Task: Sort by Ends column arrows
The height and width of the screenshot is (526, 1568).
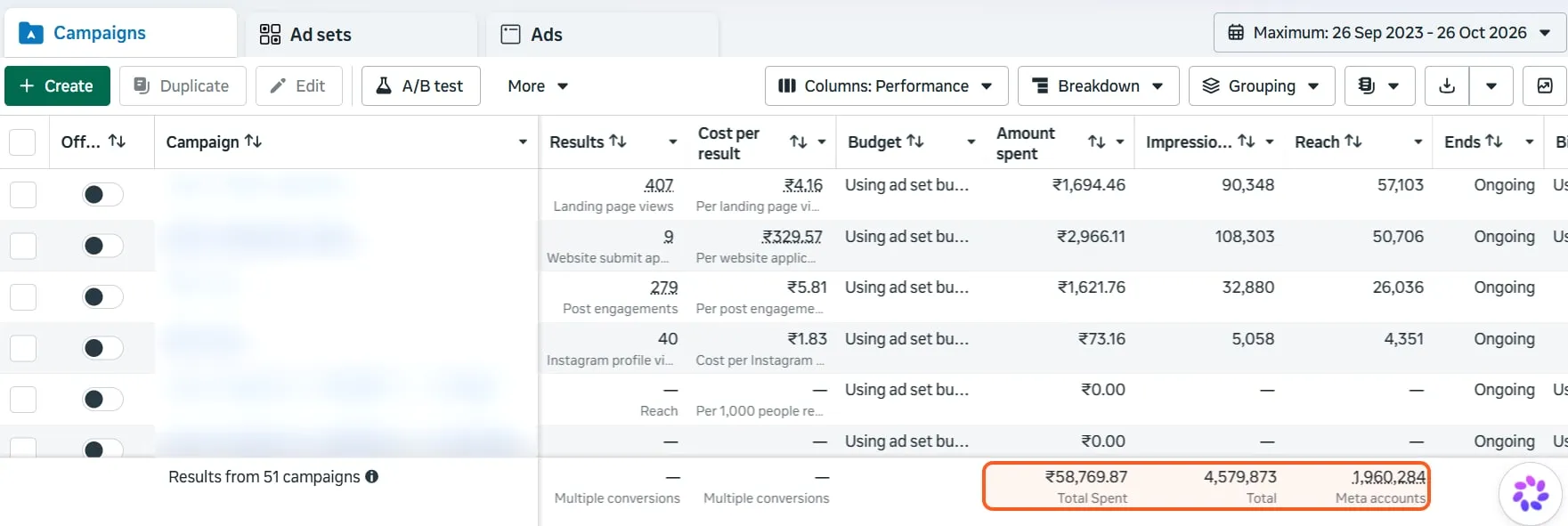Action: [1494, 142]
